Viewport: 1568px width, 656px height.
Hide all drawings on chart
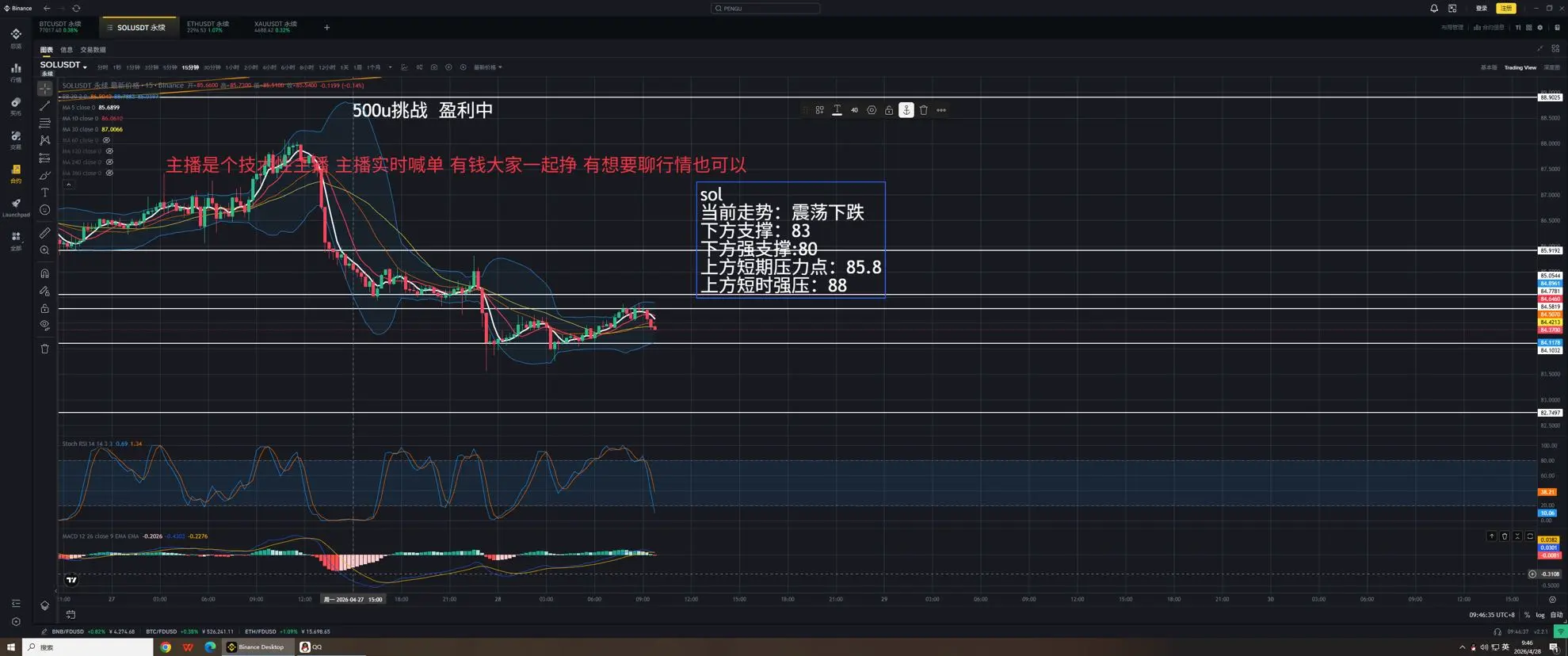point(45,325)
